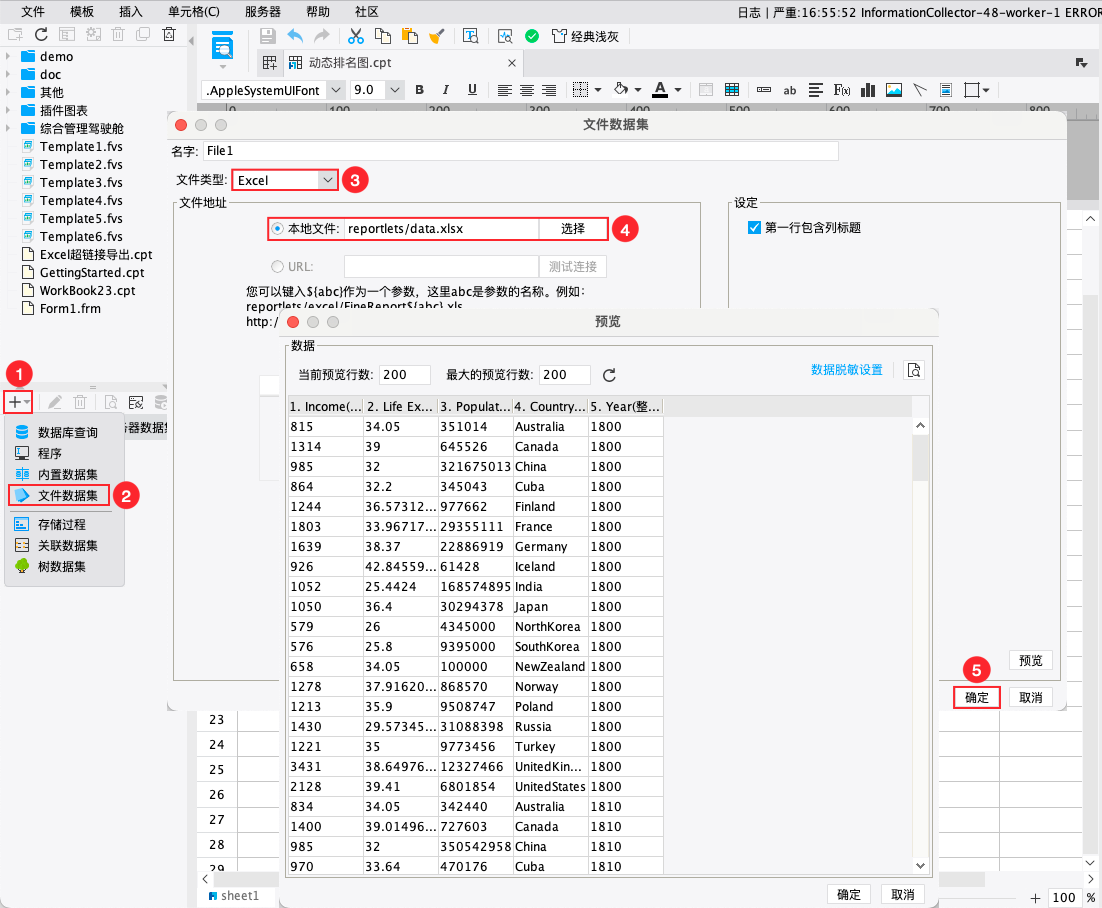Click the format painter brush icon
The width and height of the screenshot is (1102, 908).
(436, 37)
